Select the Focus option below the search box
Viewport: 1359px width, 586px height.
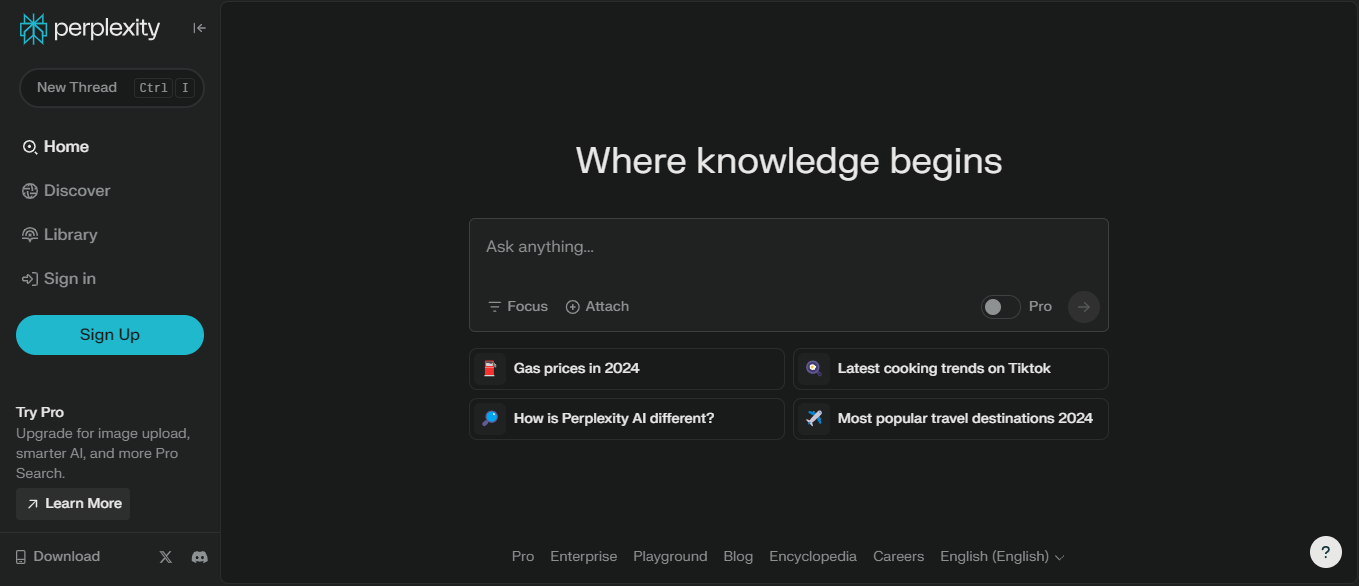517,306
